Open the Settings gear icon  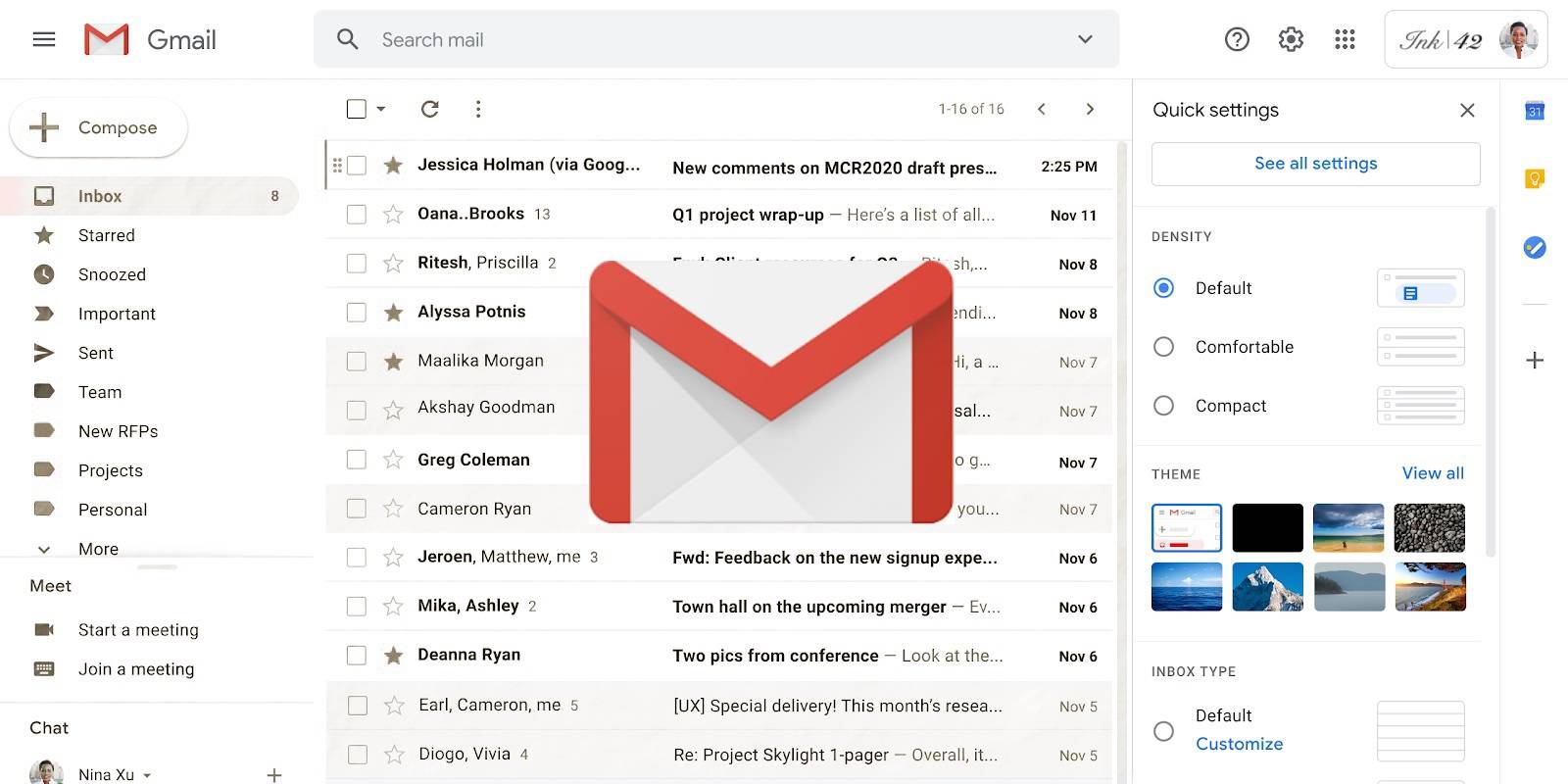coord(1291,39)
